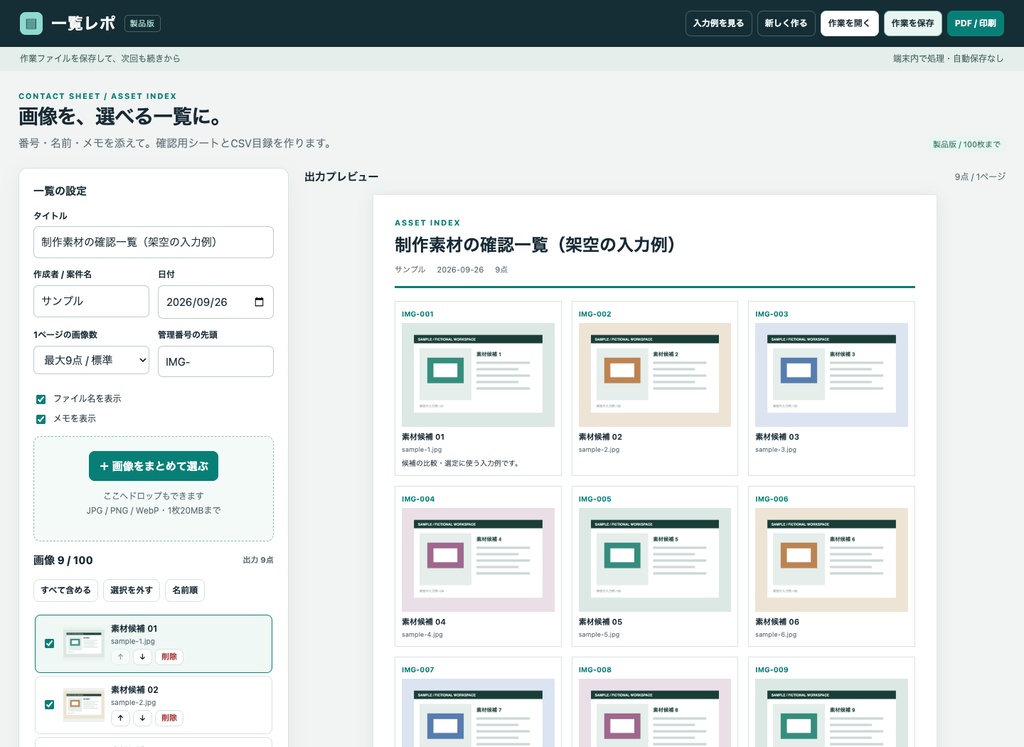Image resolution: width=1024 pixels, height=747 pixels.
Task: Click IMG-004 preview image
Action: pyautogui.click(x=478, y=560)
